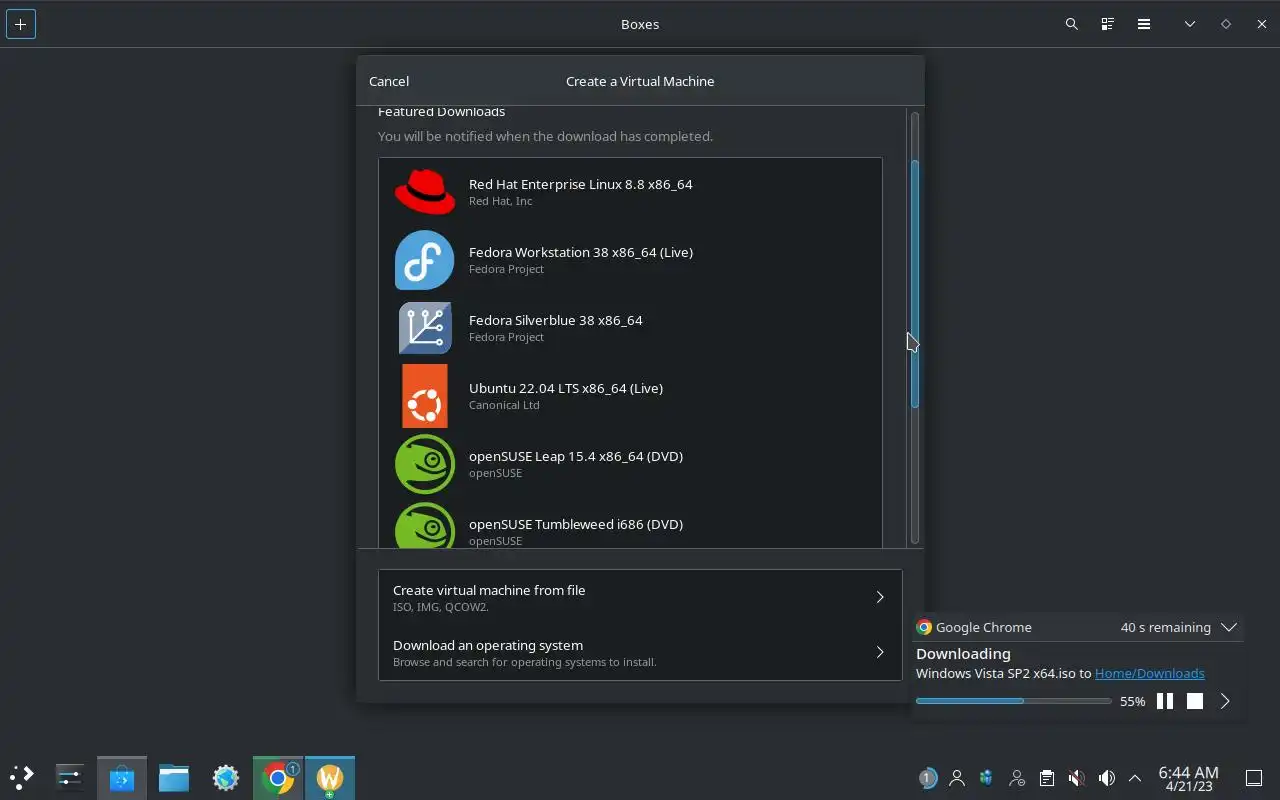Switch to Boxes app in taskbar
The height and width of the screenshot is (800, 1280).
[330, 777]
